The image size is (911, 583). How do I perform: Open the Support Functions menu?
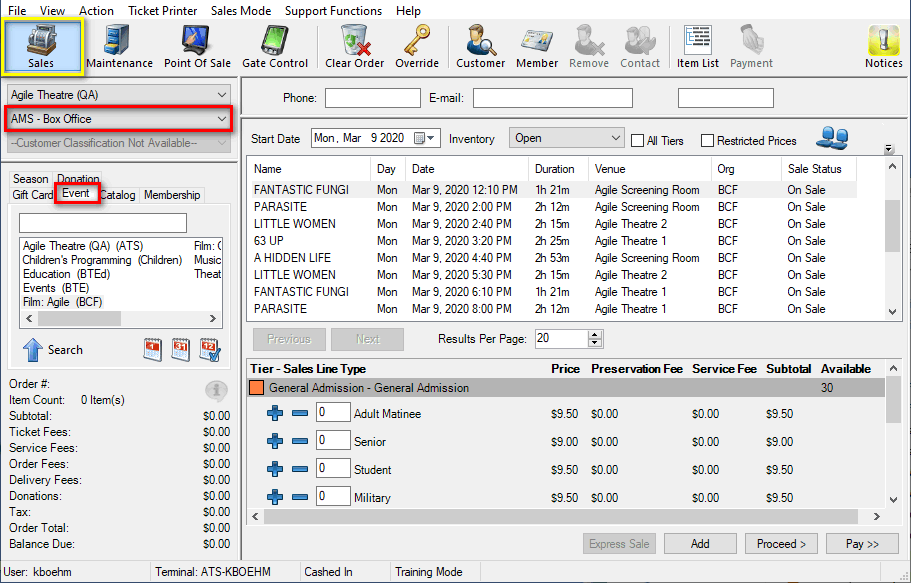point(333,10)
